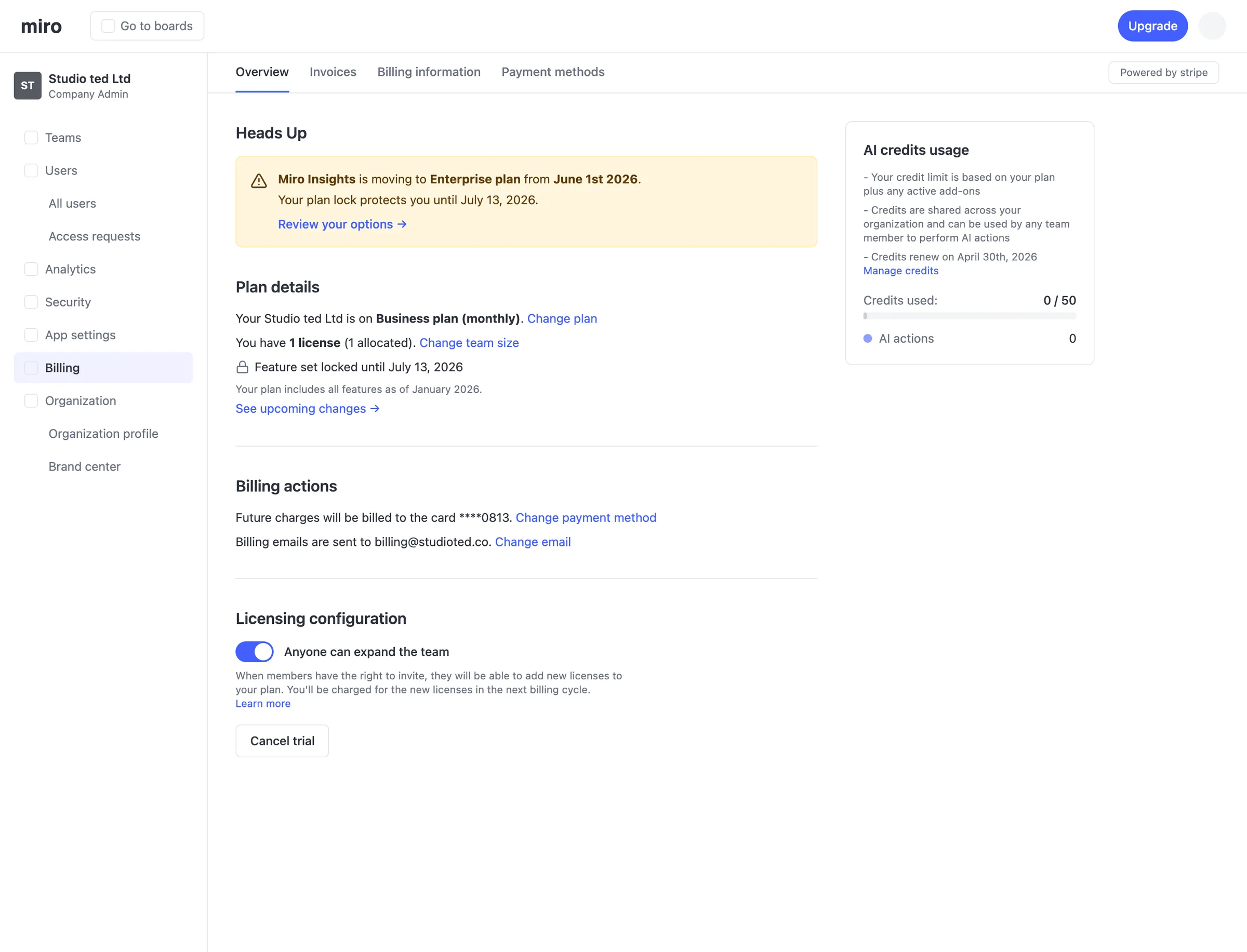
Task: Open Brand center in sidebar
Action: (85, 466)
